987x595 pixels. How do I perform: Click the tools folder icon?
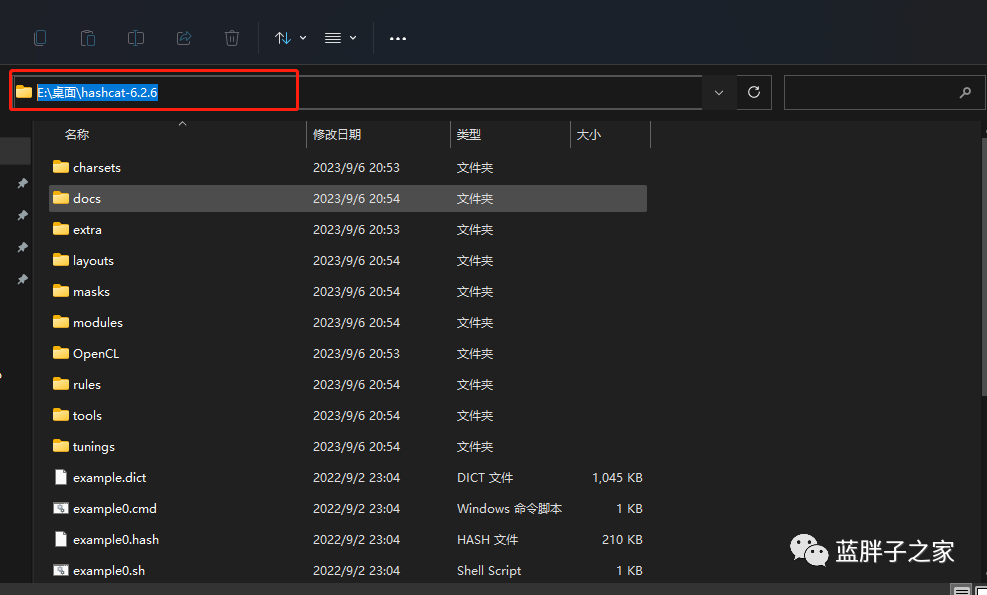click(60, 415)
